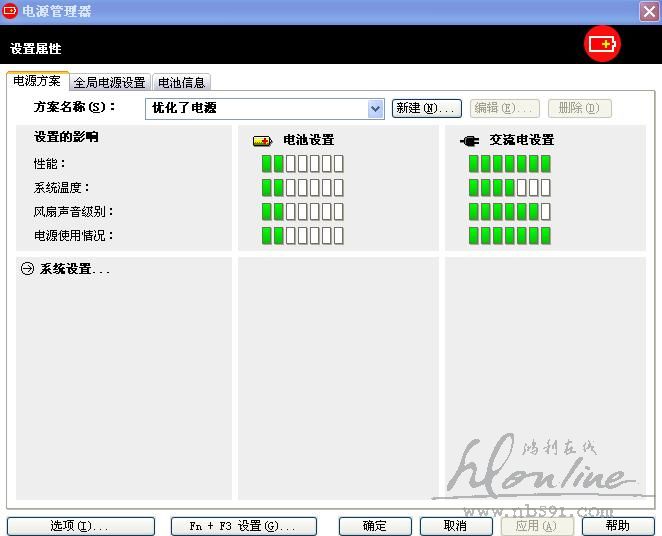Close the 电源管理器 window
The width and height of the screenshot is (662, 536).
649,11
